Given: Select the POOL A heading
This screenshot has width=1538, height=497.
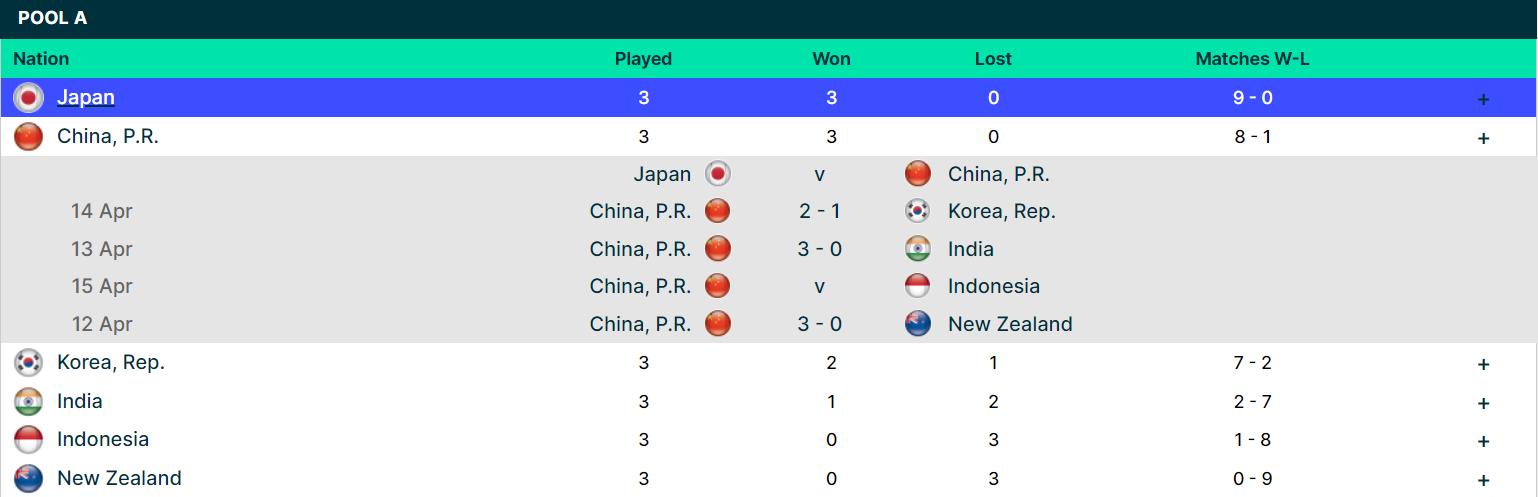Looking at the screenshot, I should click(52, 18).
